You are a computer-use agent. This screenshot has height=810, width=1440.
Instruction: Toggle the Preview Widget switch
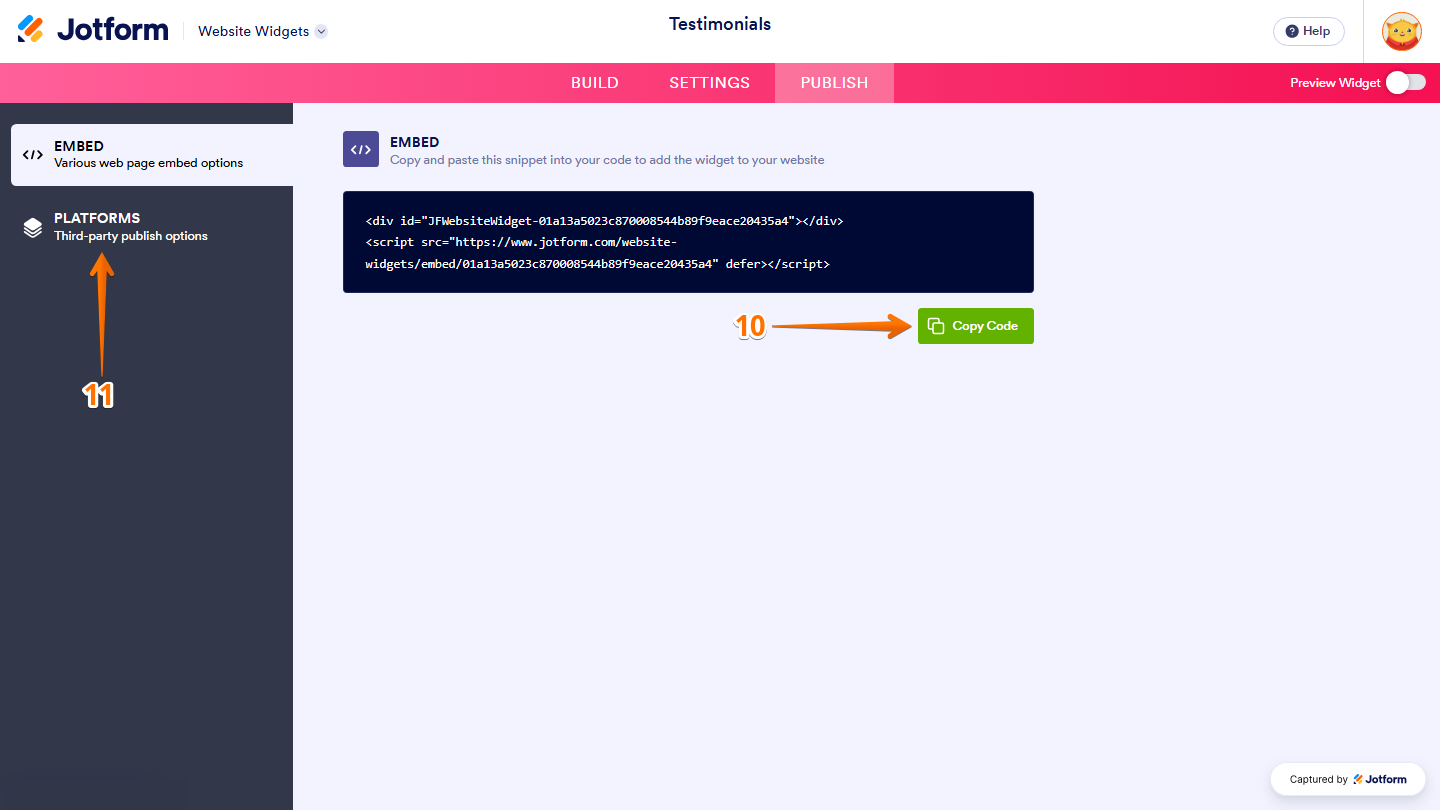[1406, 83]
